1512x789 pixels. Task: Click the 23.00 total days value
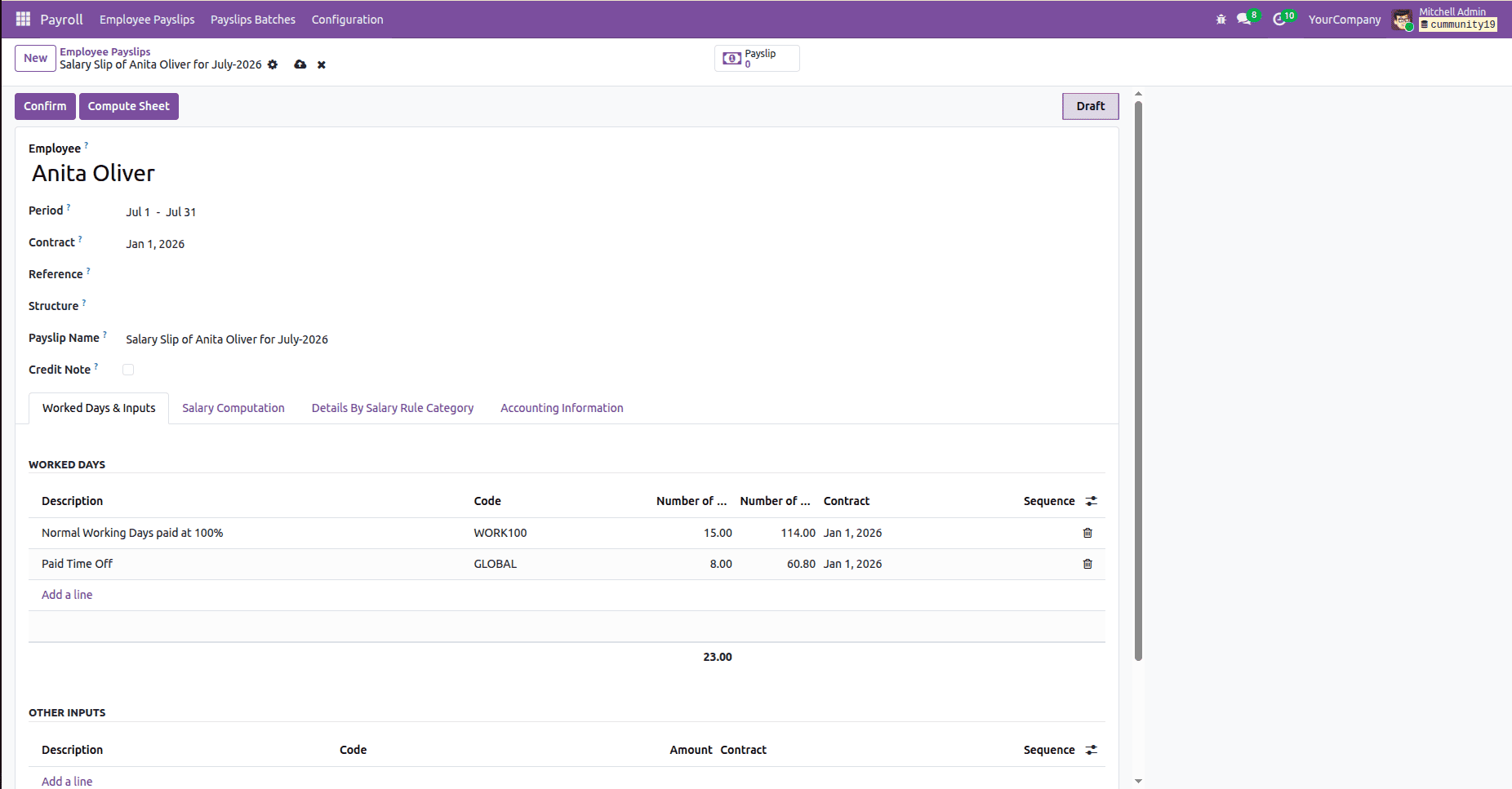pyautogui.click(x=718, y=657)
